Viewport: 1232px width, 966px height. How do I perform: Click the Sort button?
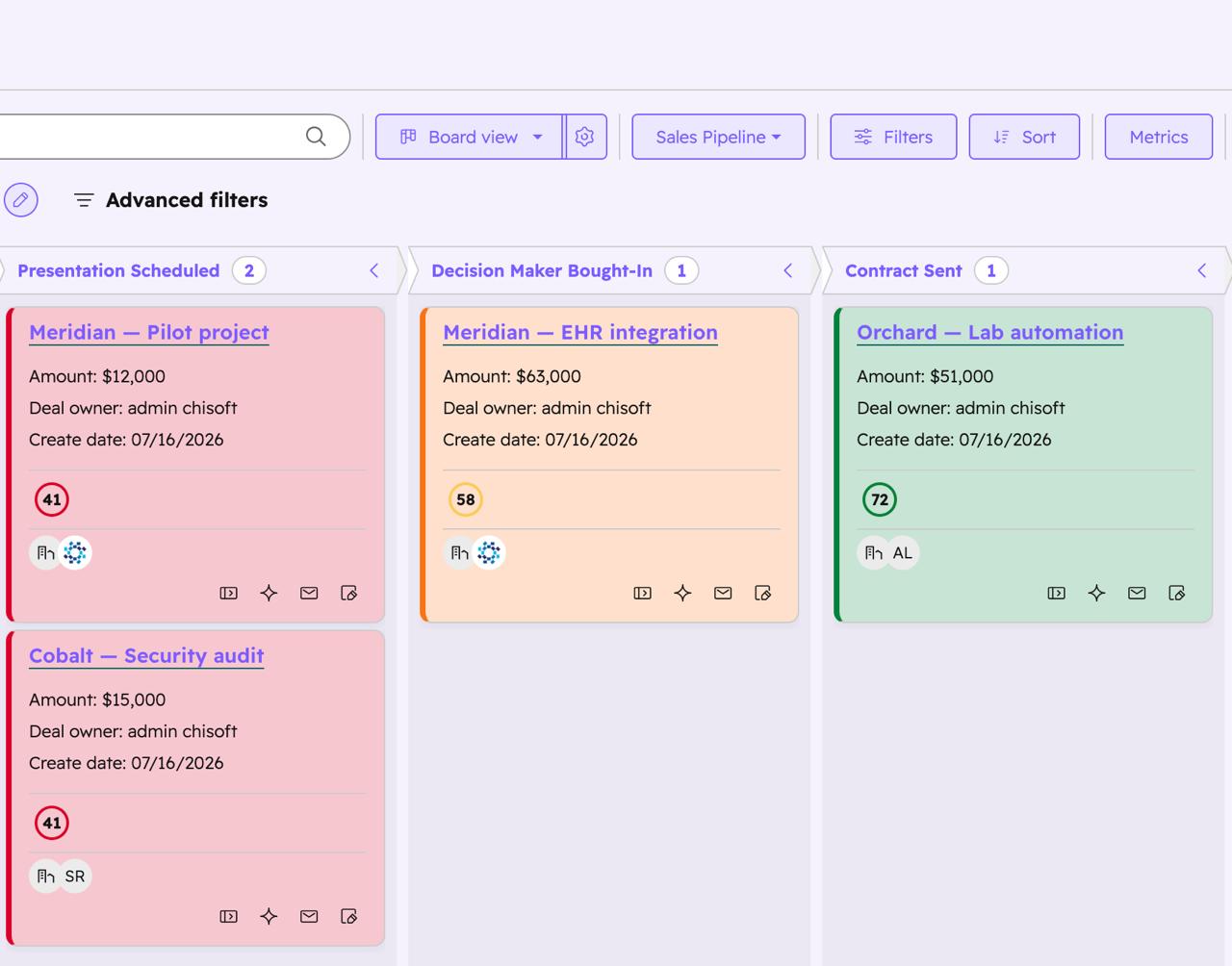click(x=1024, y=137)
